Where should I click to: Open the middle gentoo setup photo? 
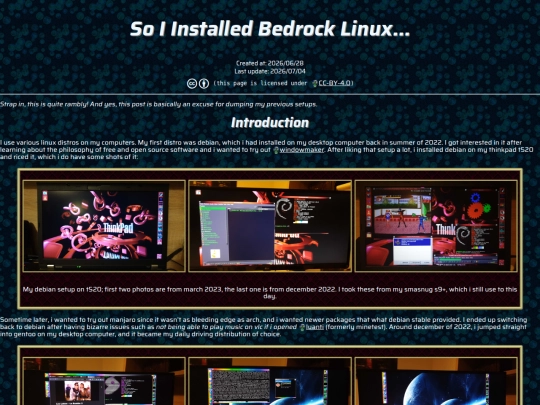[270, 381]
